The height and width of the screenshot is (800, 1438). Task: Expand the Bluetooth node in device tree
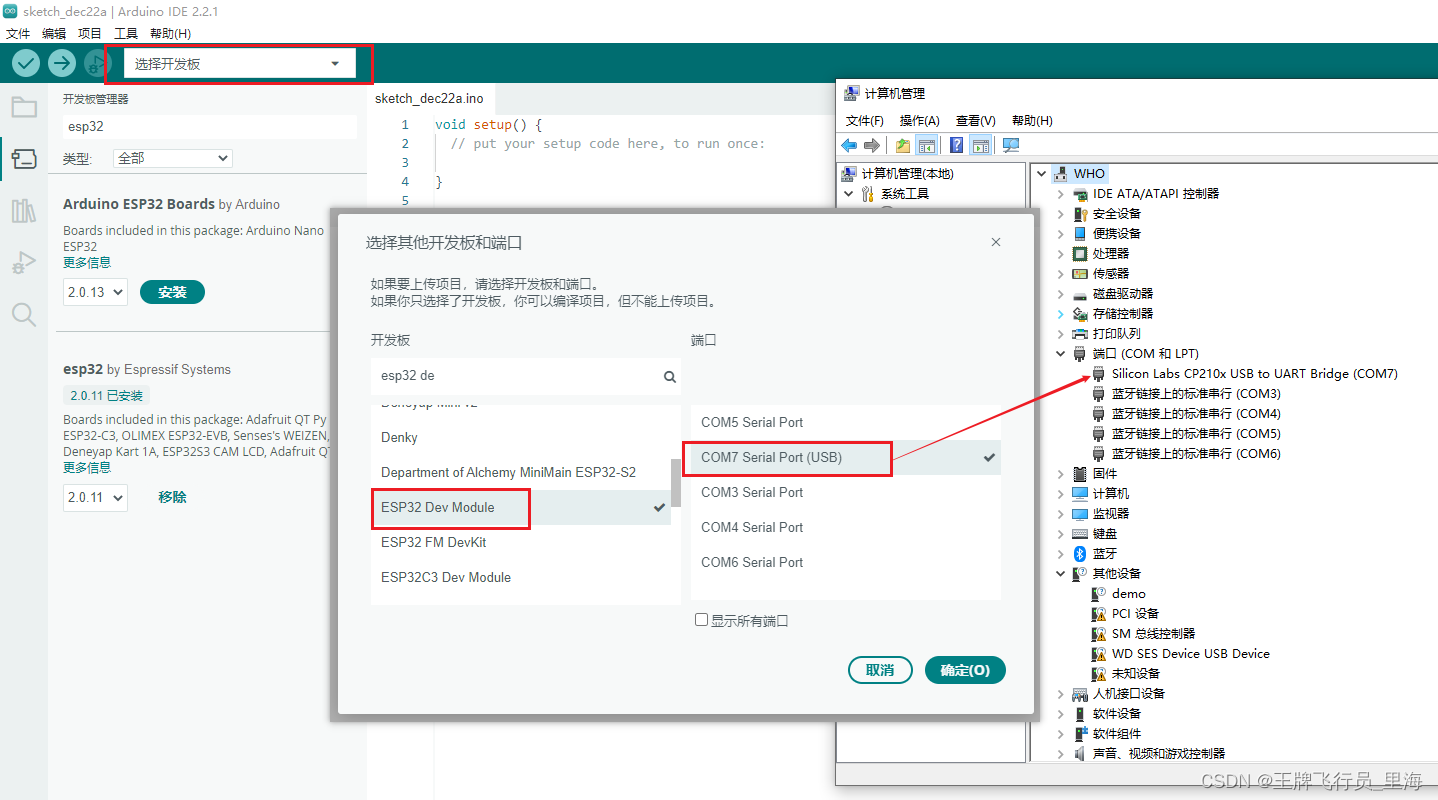[1061, 554]
